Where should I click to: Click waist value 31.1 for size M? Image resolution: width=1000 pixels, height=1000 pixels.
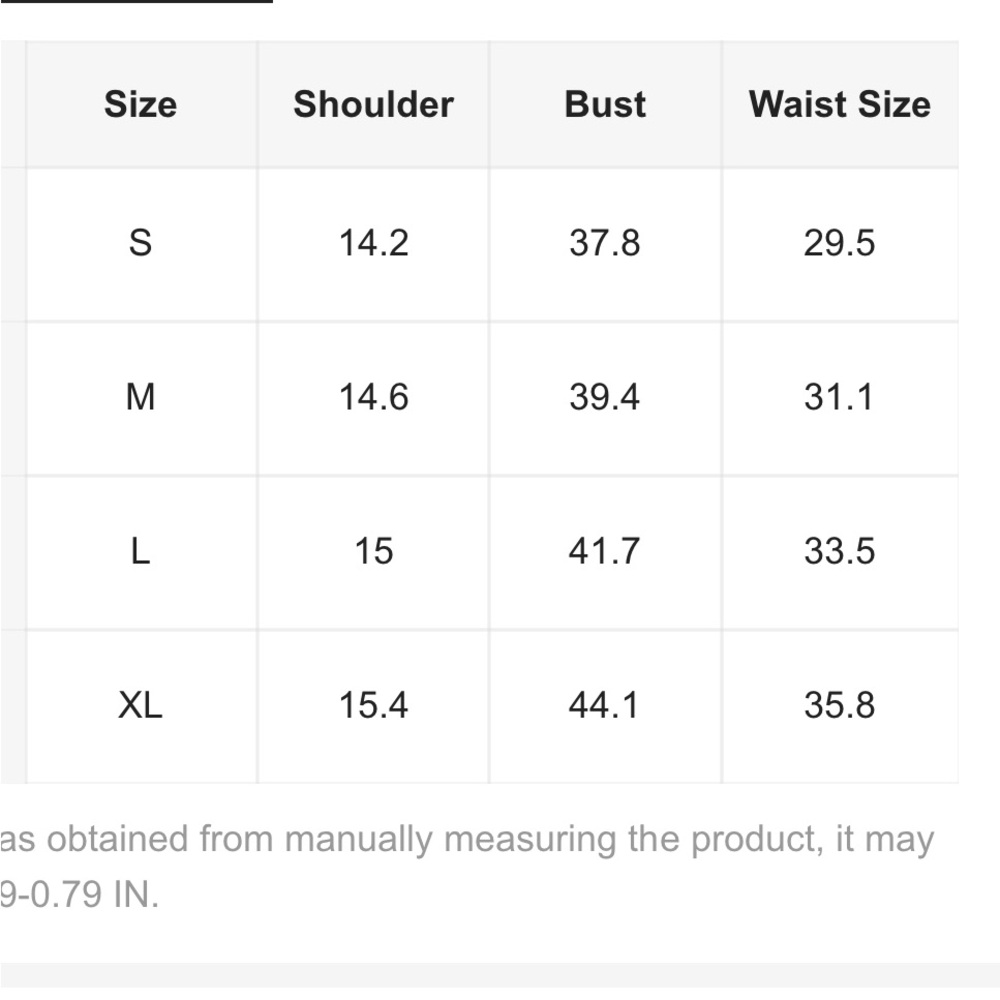click(839, 397)
